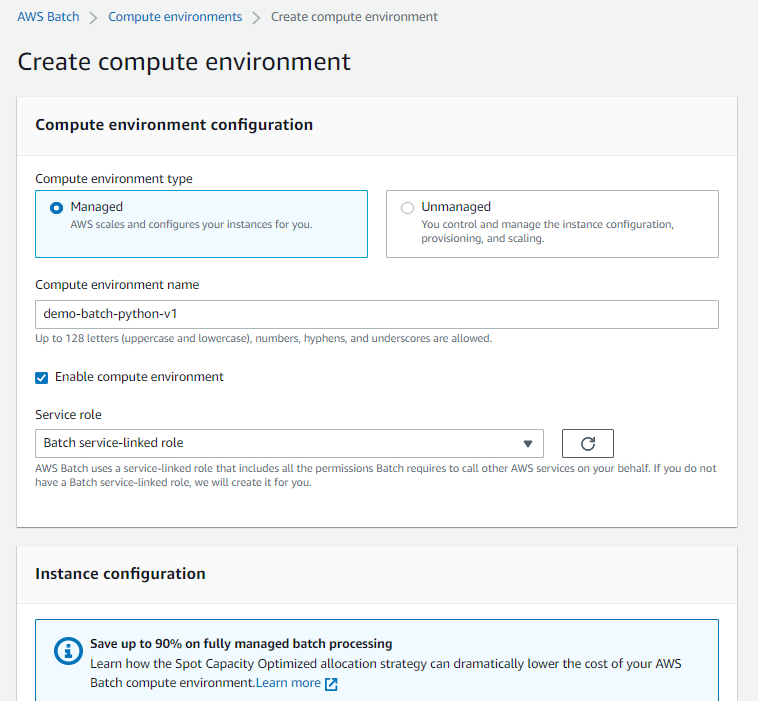Screen dimensions: 758x701
Task: Refresh the service role list
Action: pos(588,443)
